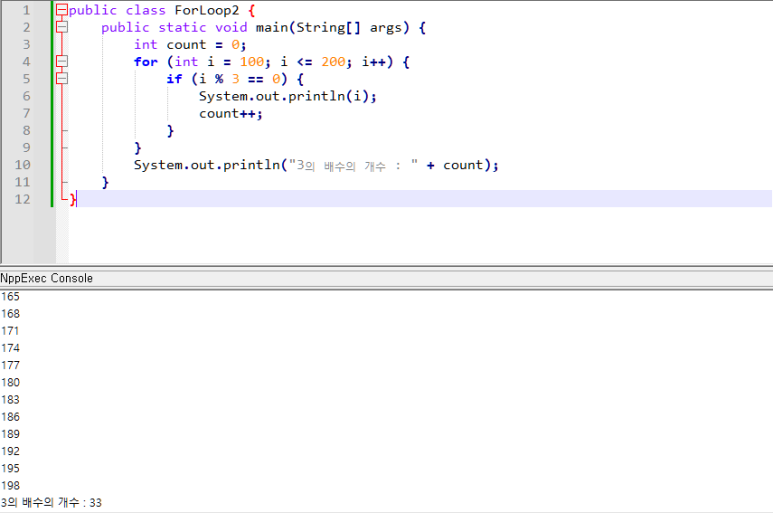Click the 'for' keyword on line 4
The width and height of the screenshot is (773, 513).
point(146,62)
